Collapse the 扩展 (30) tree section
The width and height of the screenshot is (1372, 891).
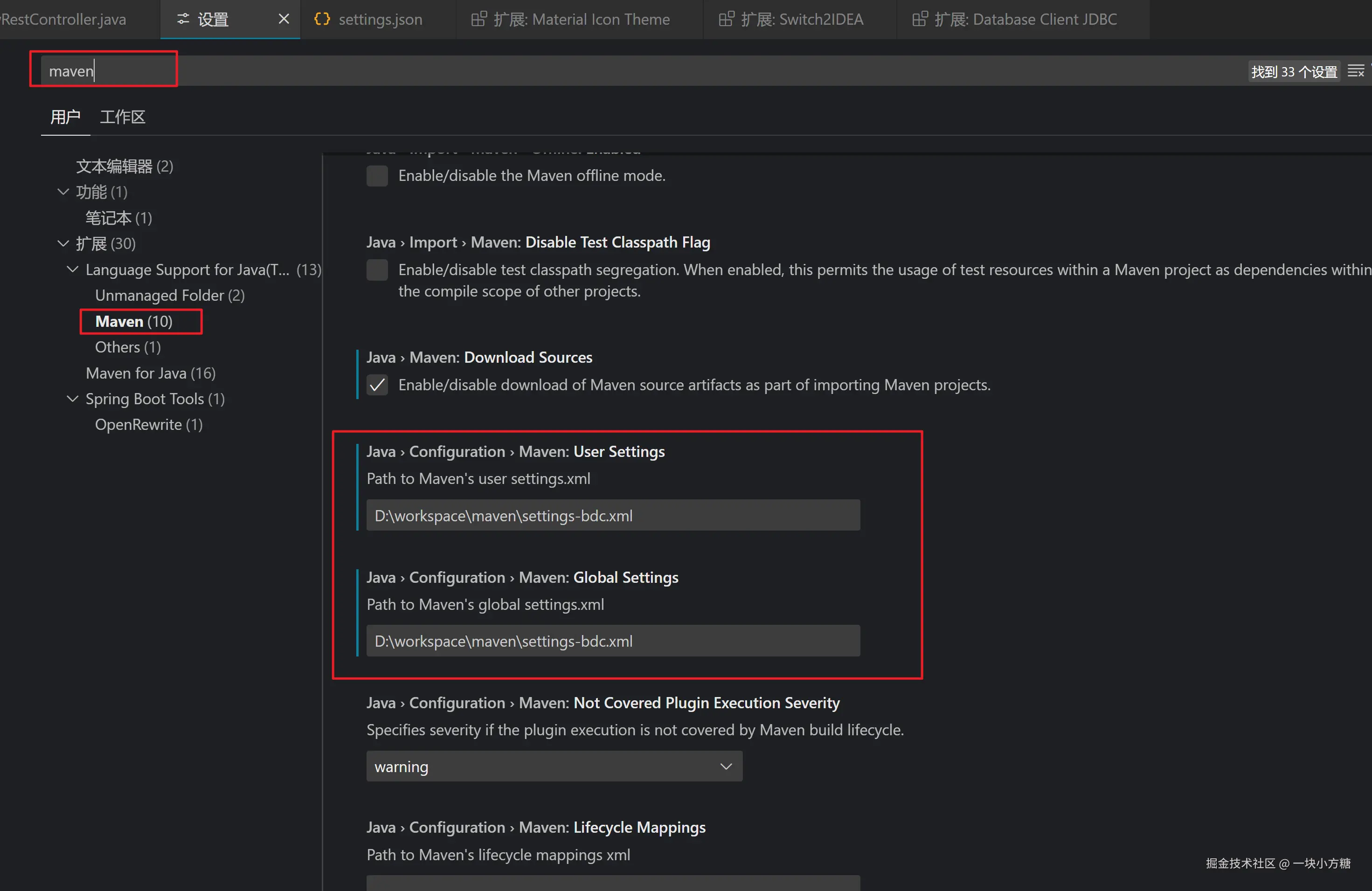[x=63, y=244]
